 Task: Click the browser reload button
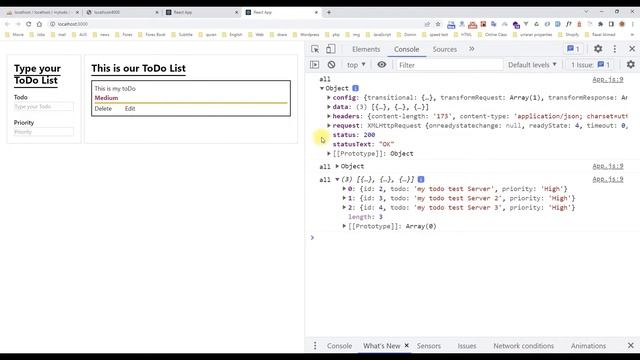29,24
